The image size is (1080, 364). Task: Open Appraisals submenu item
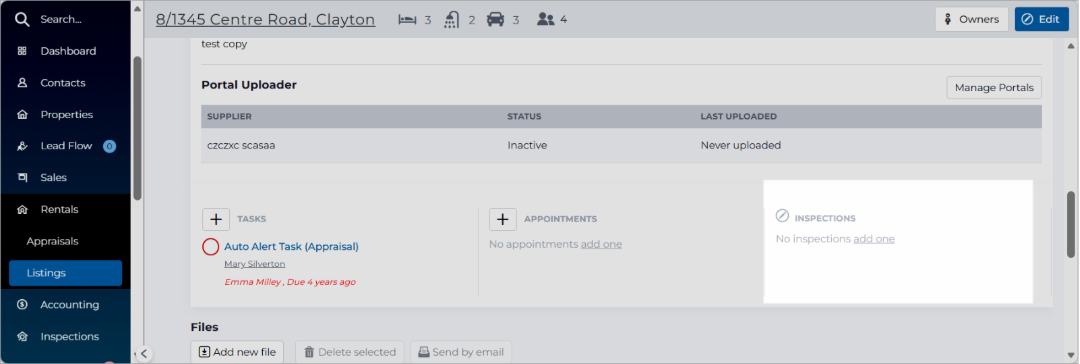pos(52,241)
